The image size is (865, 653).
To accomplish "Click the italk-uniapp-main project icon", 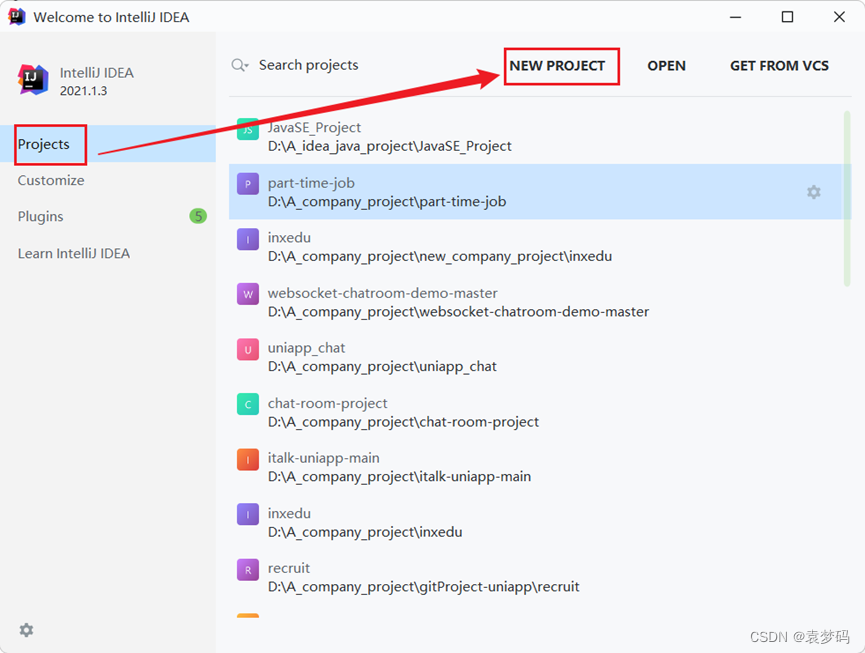I will tap(247, 459).
